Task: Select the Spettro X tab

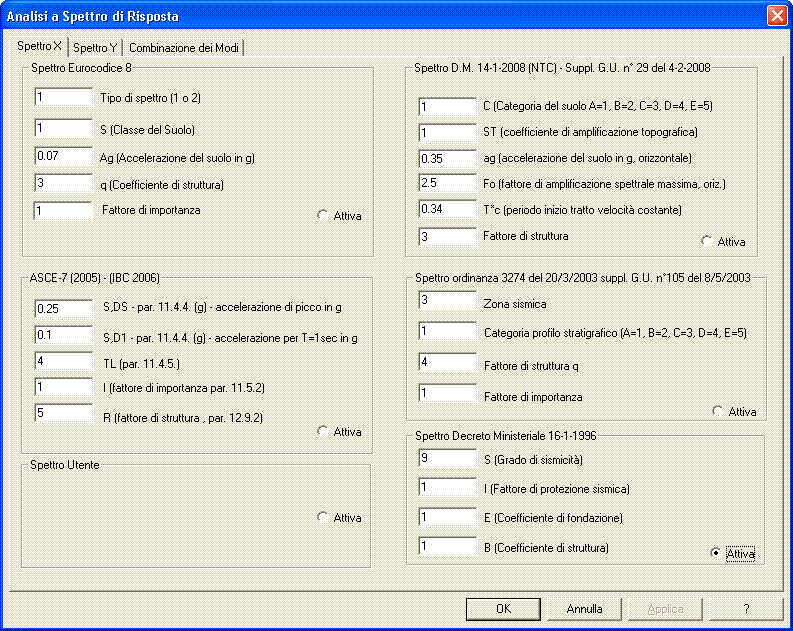Action: point(39,47)
